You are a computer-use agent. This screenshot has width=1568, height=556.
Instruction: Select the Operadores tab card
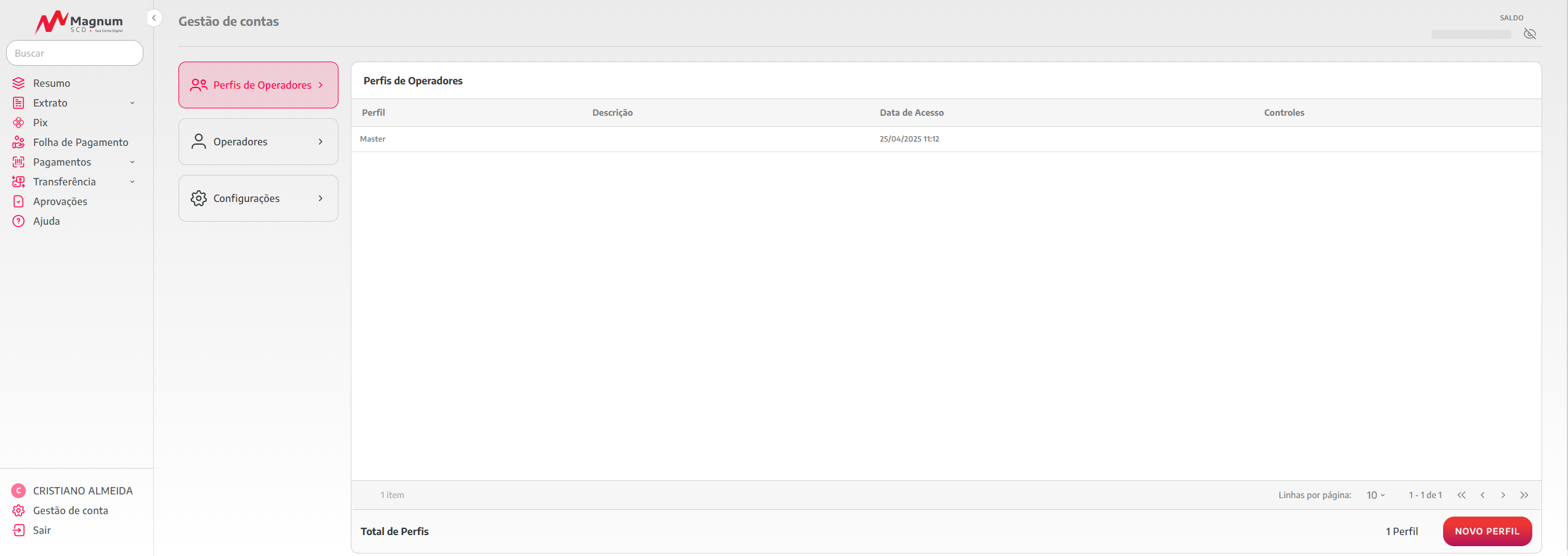click(x=258, y=142)
